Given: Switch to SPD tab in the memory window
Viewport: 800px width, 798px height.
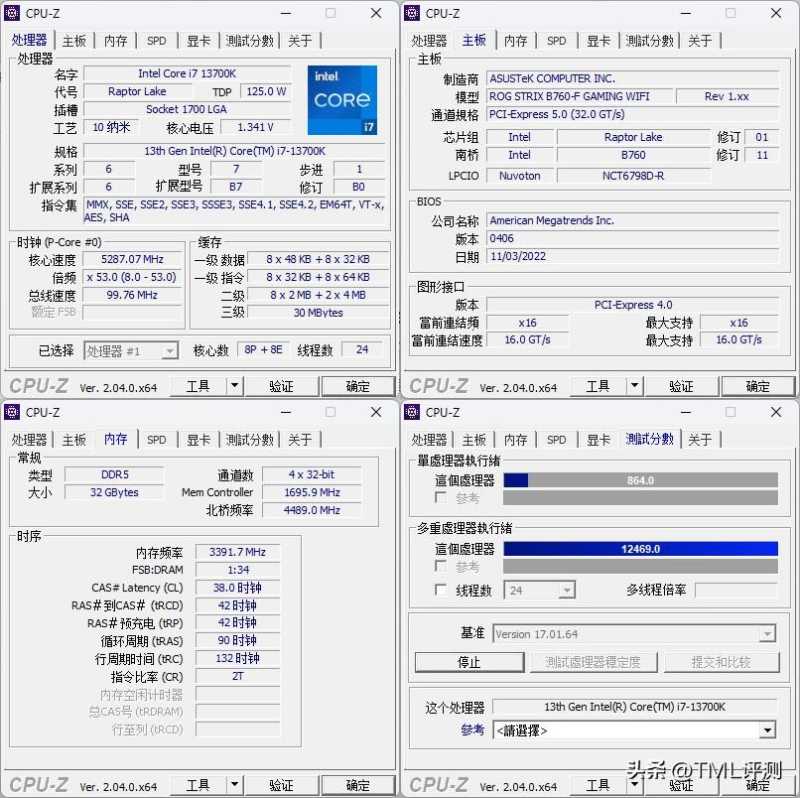Looking at the screenshot, I should click(x=157, y=440).
